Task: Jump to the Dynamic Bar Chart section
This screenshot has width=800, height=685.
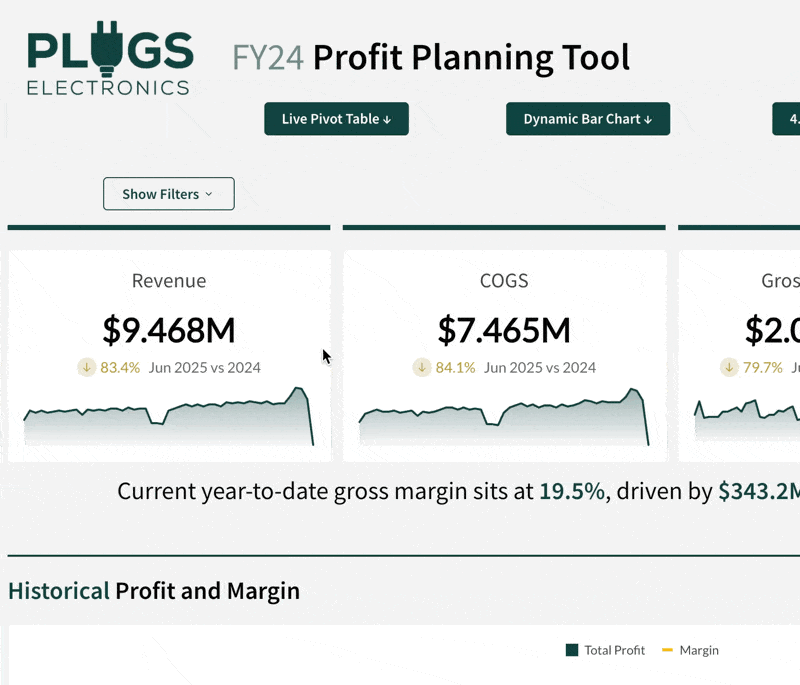Action: 588,119
